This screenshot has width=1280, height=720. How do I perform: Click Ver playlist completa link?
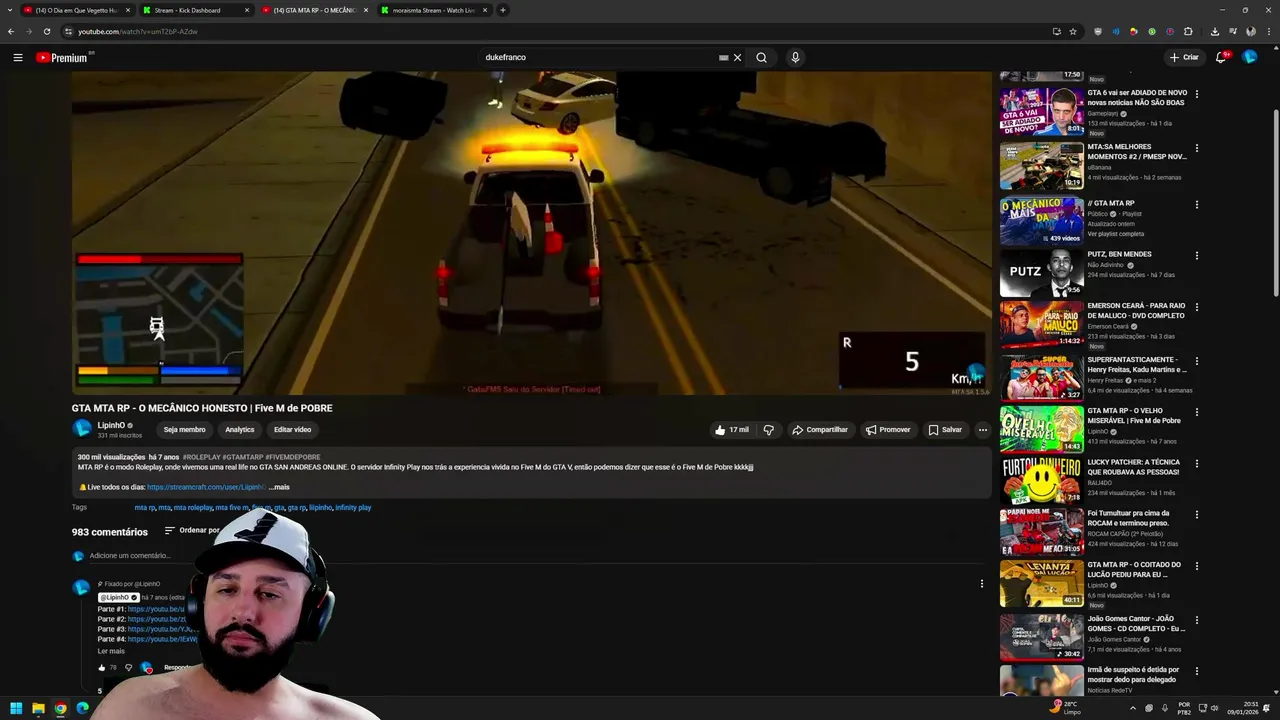(x=1116, y=234)
